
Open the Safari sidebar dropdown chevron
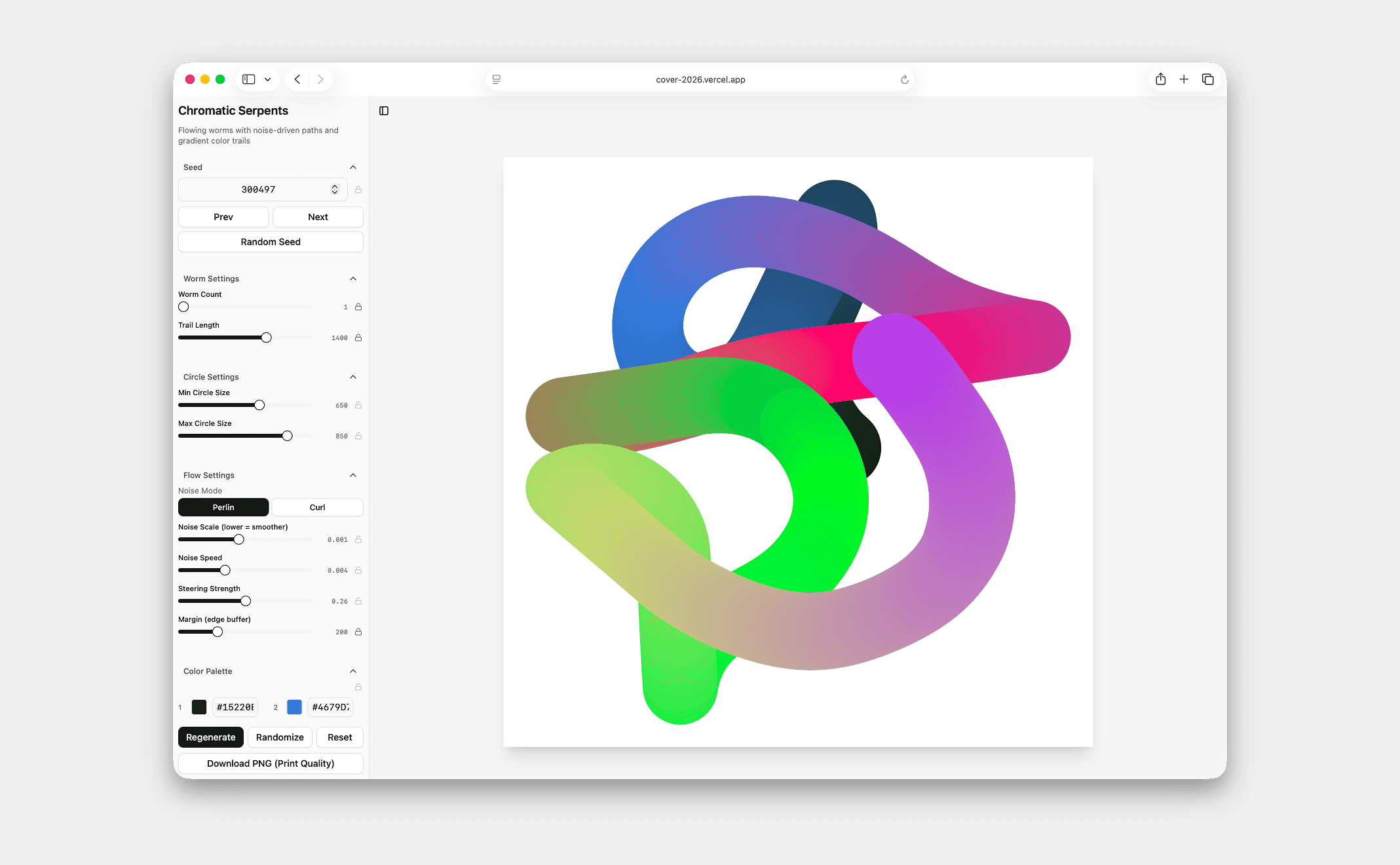click(x=268, y=79)
